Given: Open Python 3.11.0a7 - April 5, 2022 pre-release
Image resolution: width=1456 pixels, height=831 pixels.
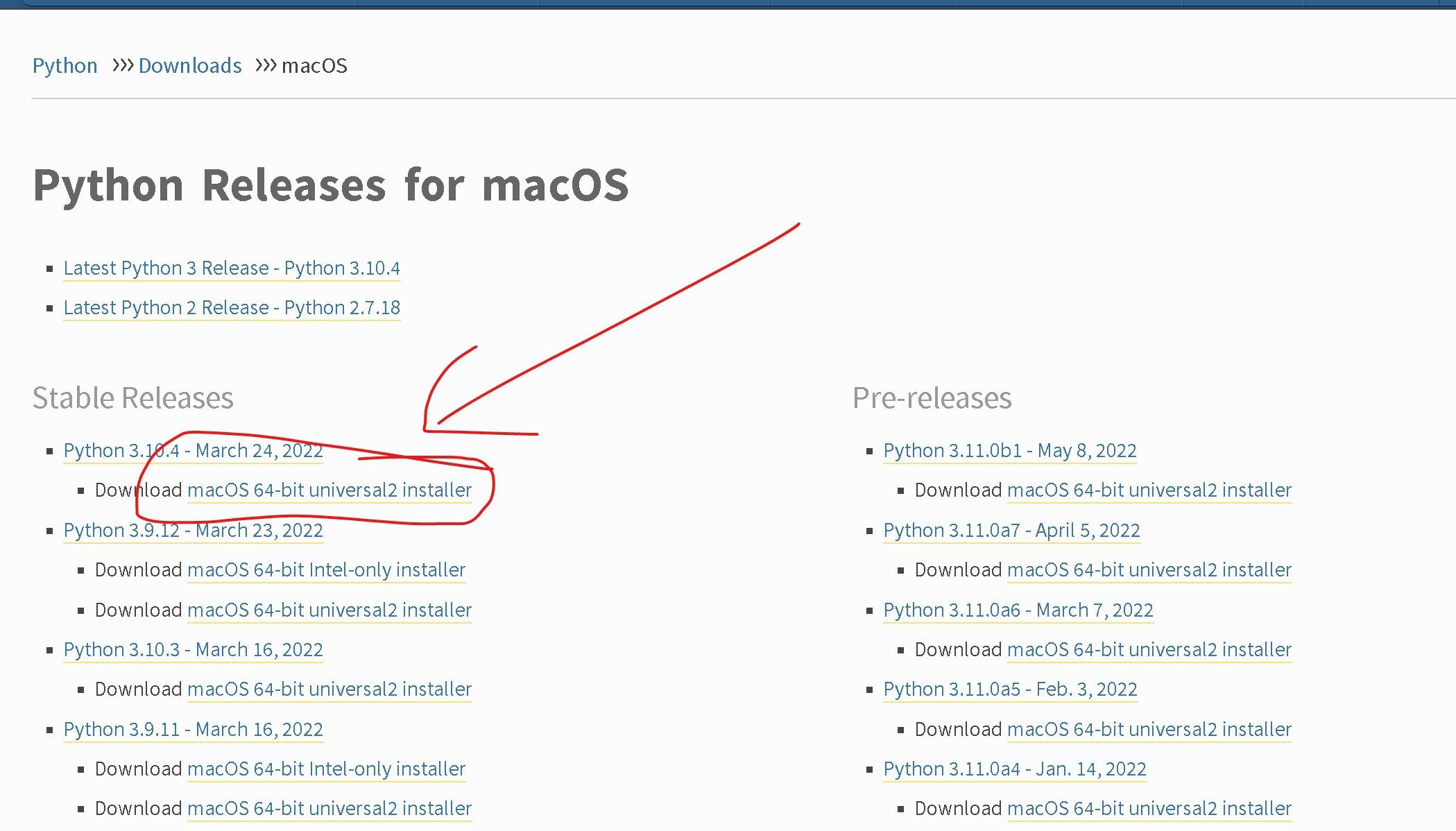Looking at the screenshot, I should tap(1011, 531).
